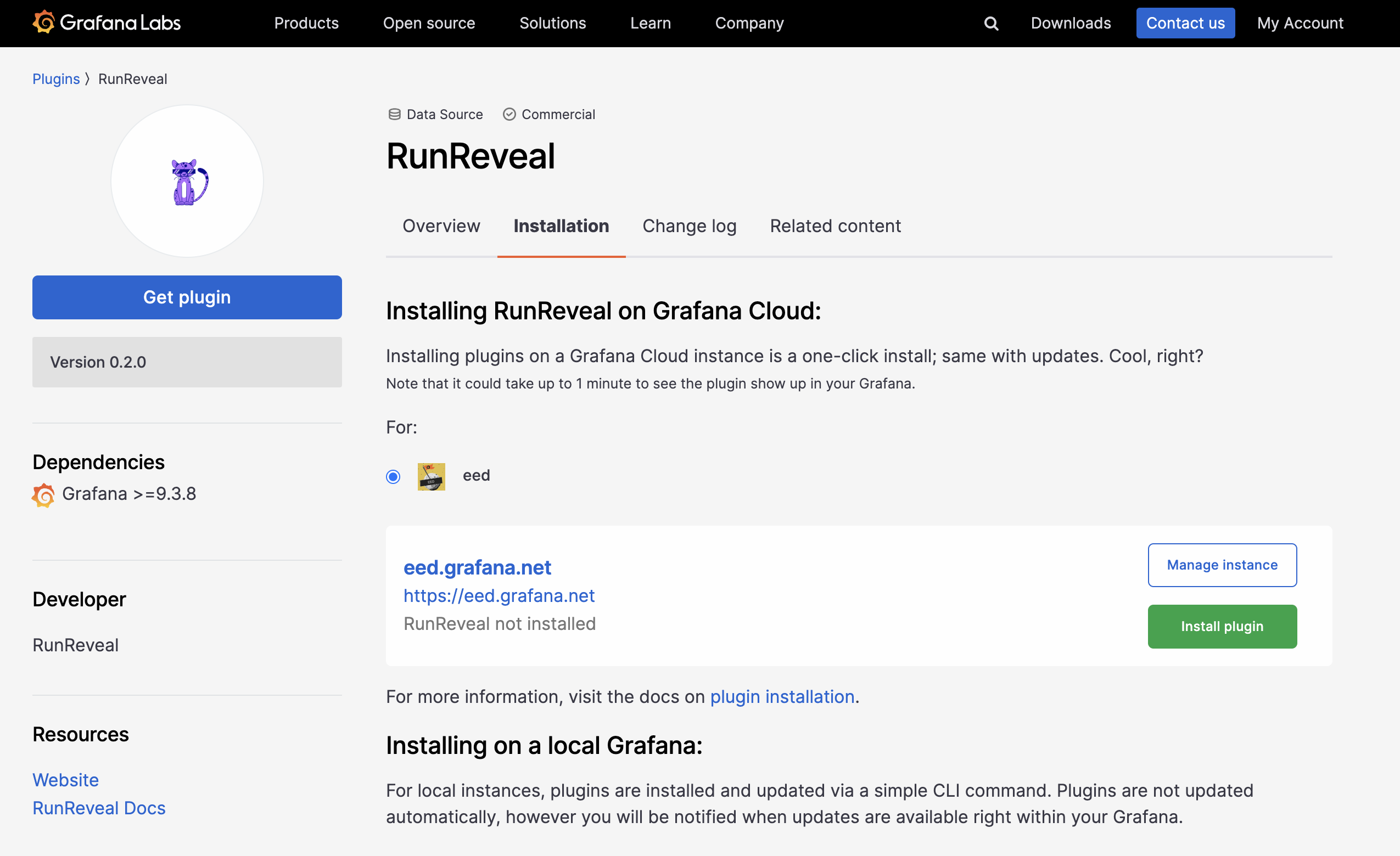Click the Commercial checkmark badge icon
Screen dimensions: 1400x856
pos(509,114)
